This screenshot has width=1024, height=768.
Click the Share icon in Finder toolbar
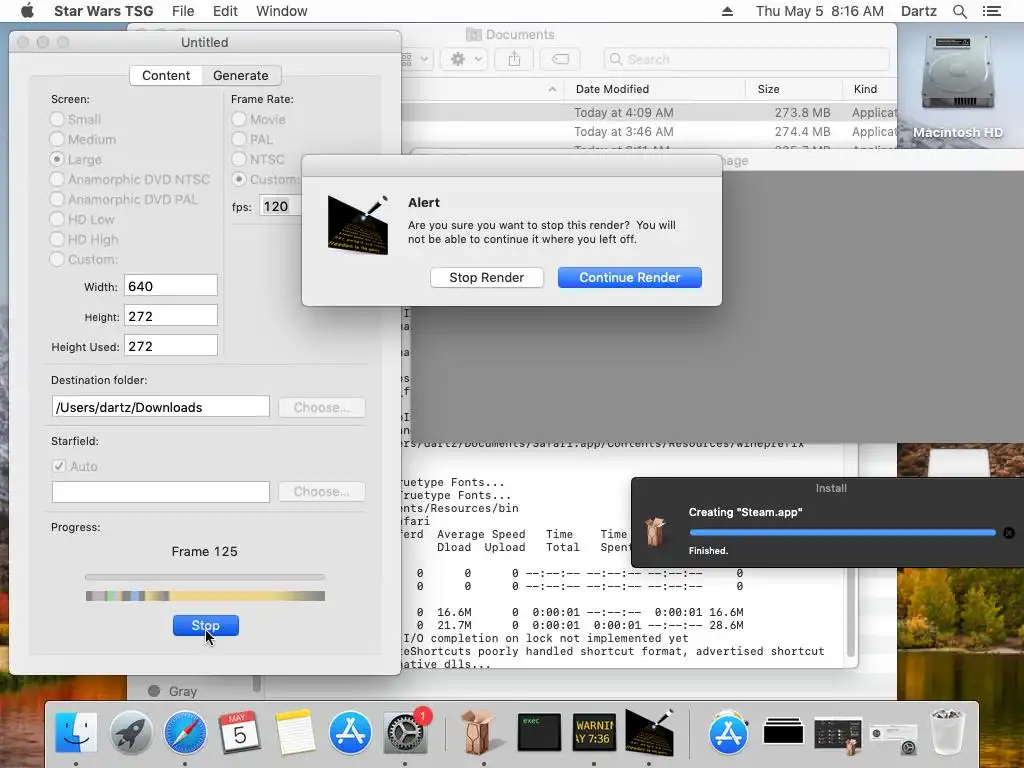click(515, 59)
